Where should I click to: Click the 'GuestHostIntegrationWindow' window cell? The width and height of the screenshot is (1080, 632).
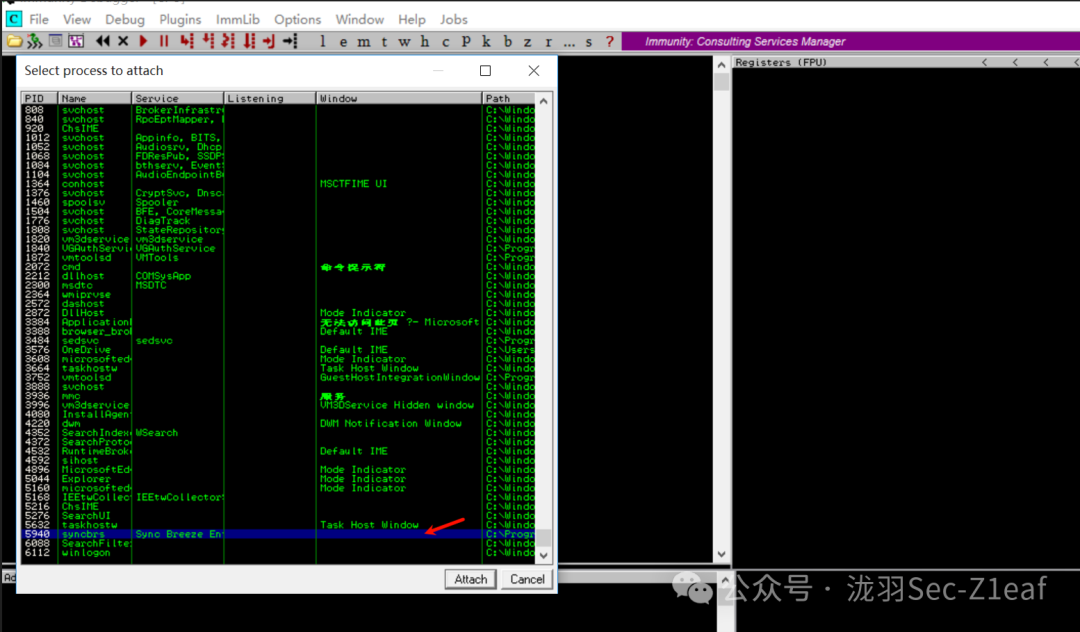tap(399, 377)
